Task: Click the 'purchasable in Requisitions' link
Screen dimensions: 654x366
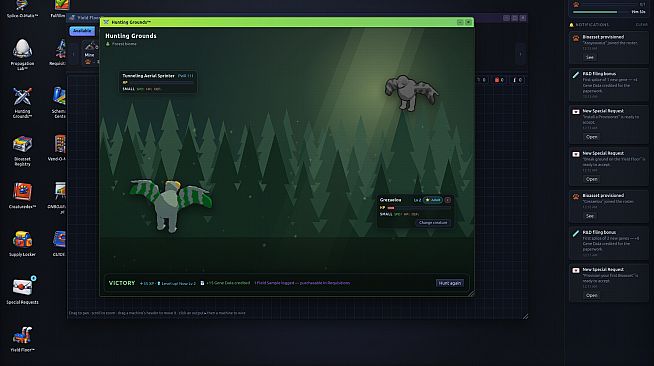Action: coord(325,283)
